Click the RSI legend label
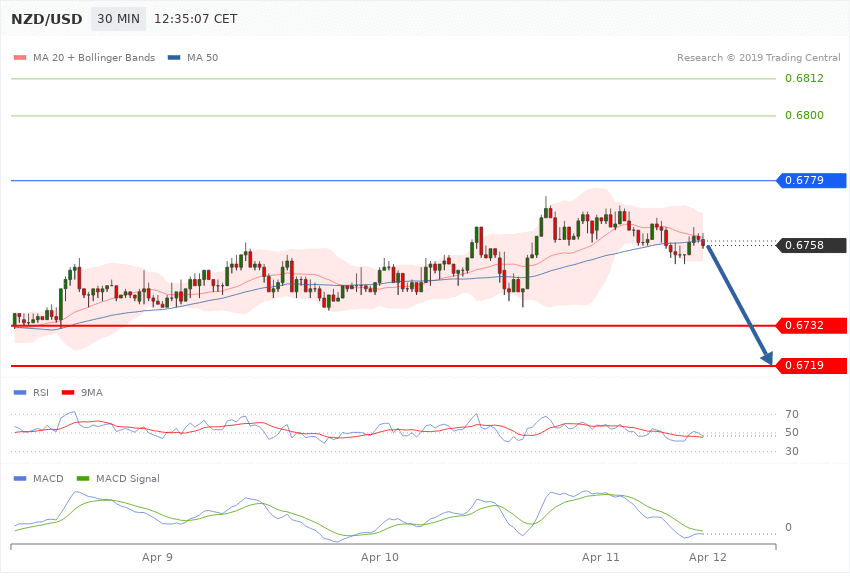 pyautogui.click(x=41, y=392)
